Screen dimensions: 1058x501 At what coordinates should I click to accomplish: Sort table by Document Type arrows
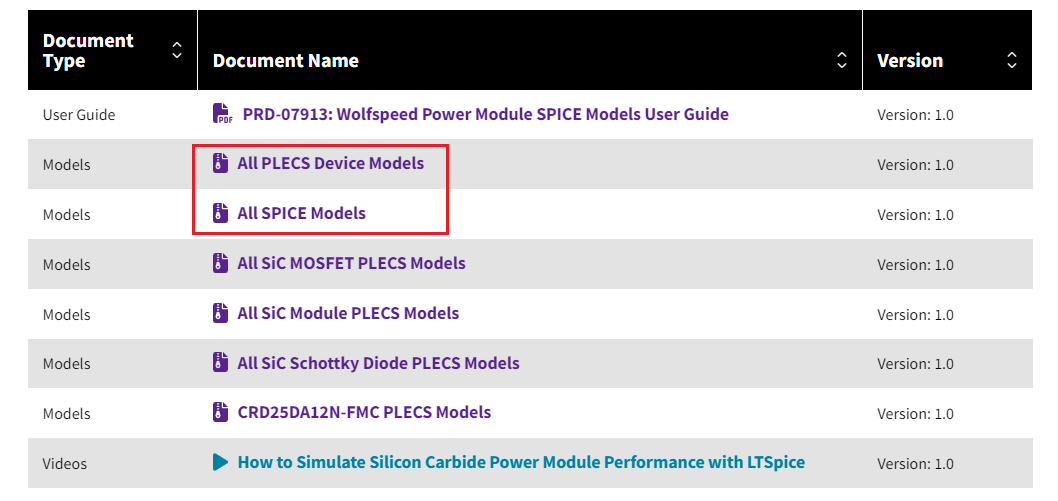tap(177, 50)
